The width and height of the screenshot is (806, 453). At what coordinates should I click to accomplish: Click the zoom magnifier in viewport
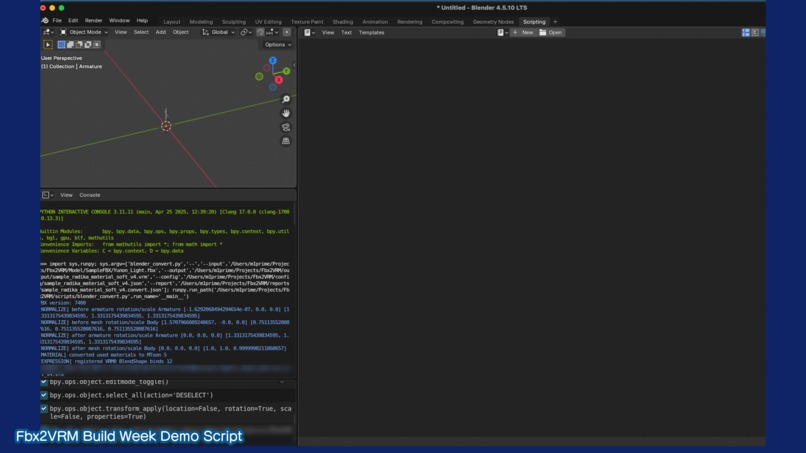[286, 99]
